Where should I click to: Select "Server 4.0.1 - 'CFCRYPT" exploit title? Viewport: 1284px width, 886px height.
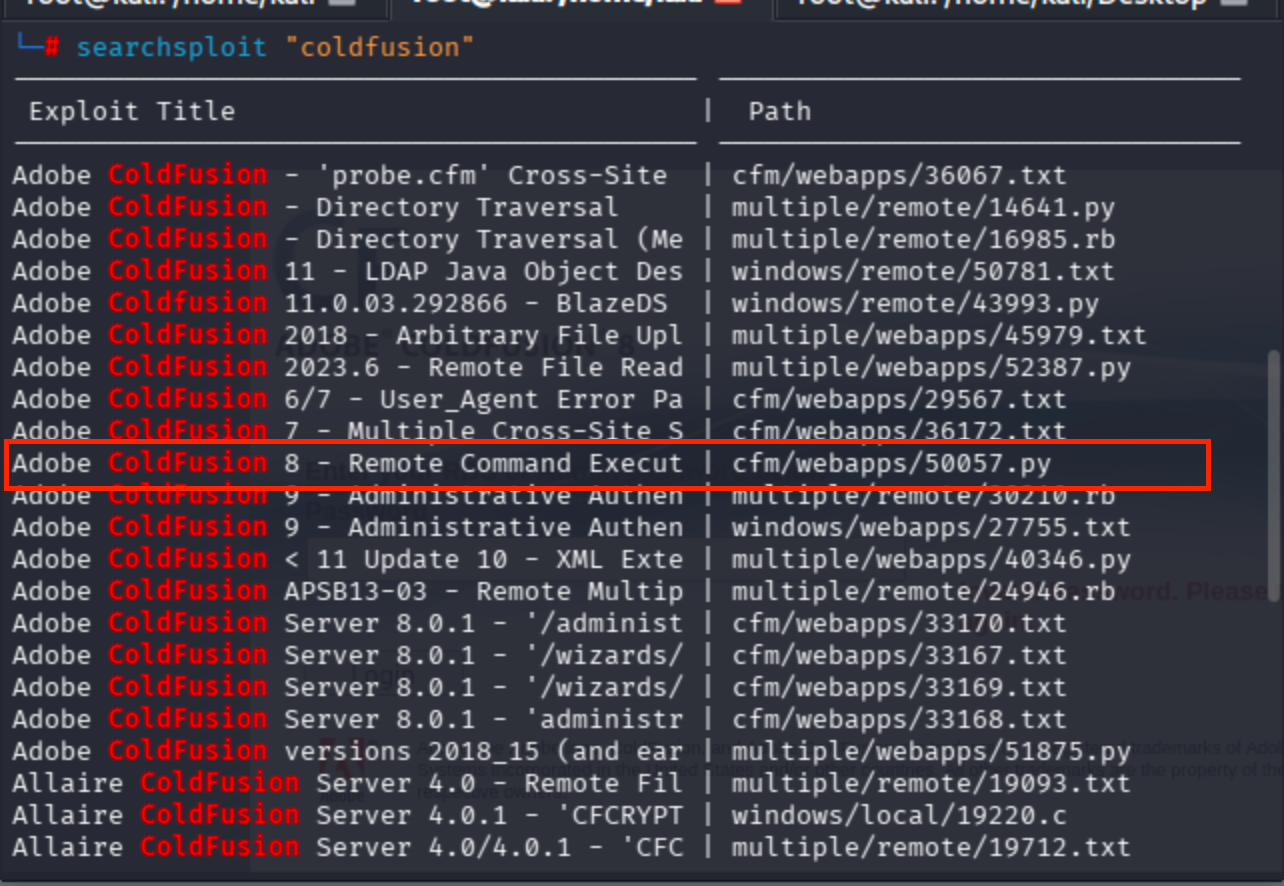click(x=499, y=815)
